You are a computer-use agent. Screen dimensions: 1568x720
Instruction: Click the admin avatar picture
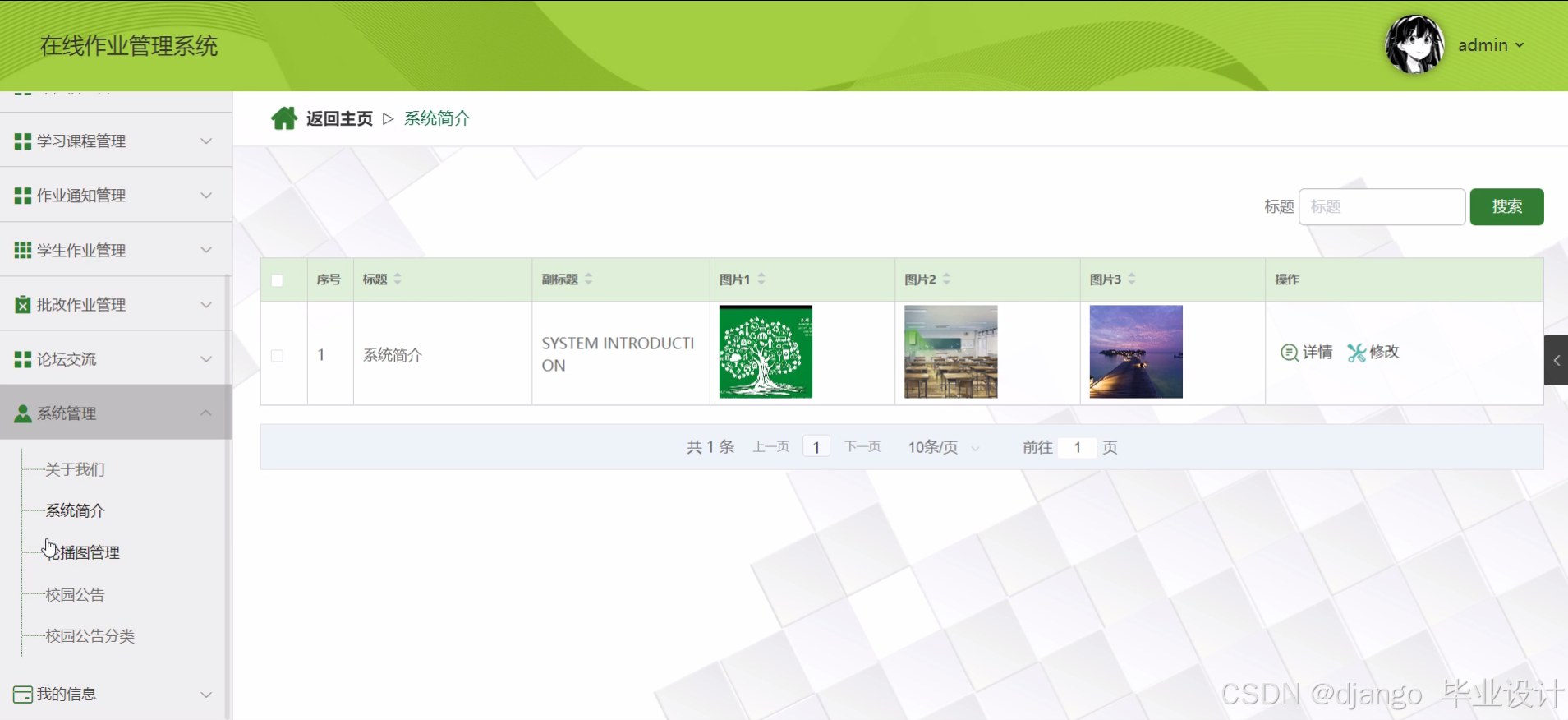point(1414,44)
